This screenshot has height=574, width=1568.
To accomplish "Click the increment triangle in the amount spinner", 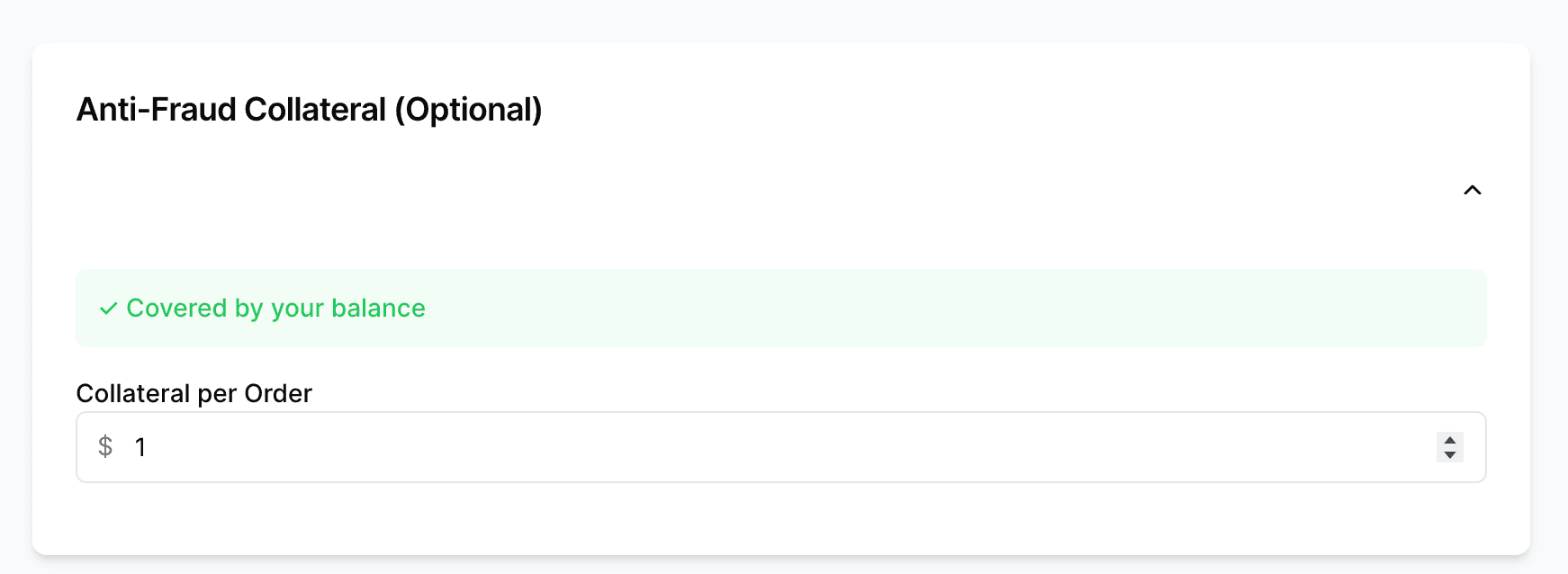I will [1450, 442].
